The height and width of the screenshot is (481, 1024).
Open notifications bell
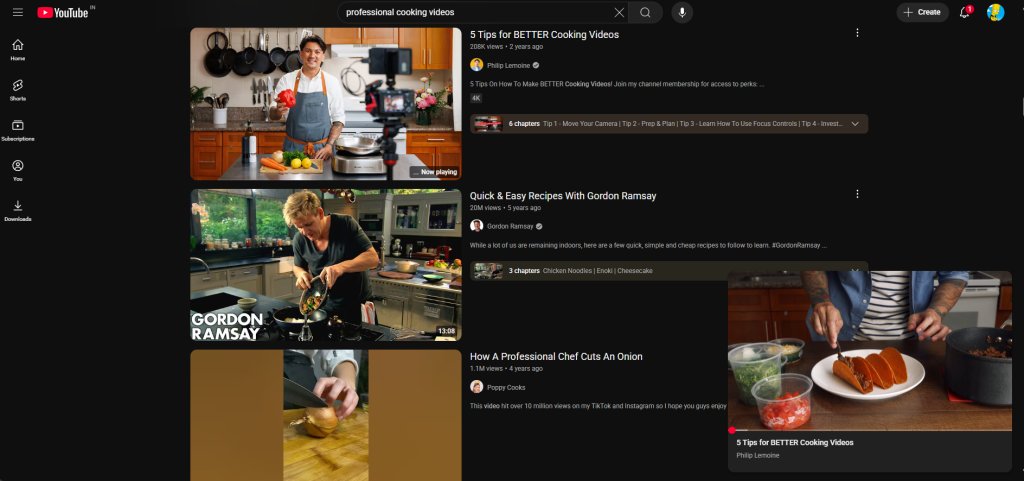point(965,12)
